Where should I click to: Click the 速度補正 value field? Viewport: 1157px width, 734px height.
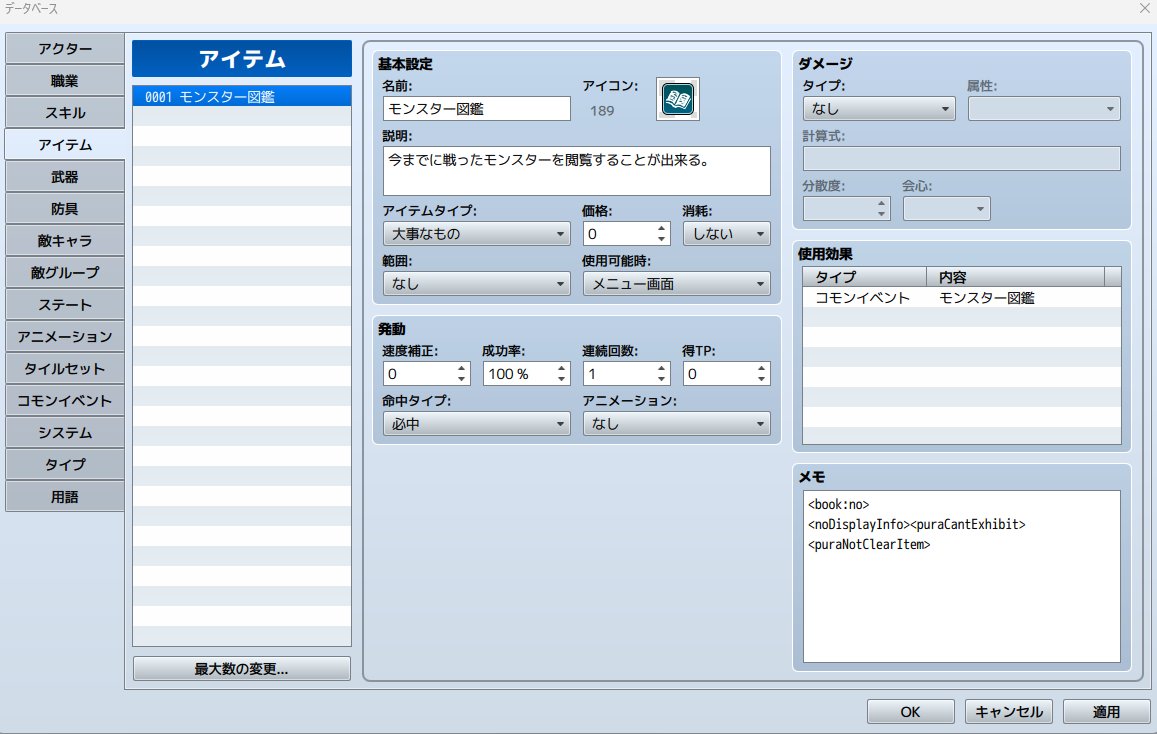click(x=418, y=374)
